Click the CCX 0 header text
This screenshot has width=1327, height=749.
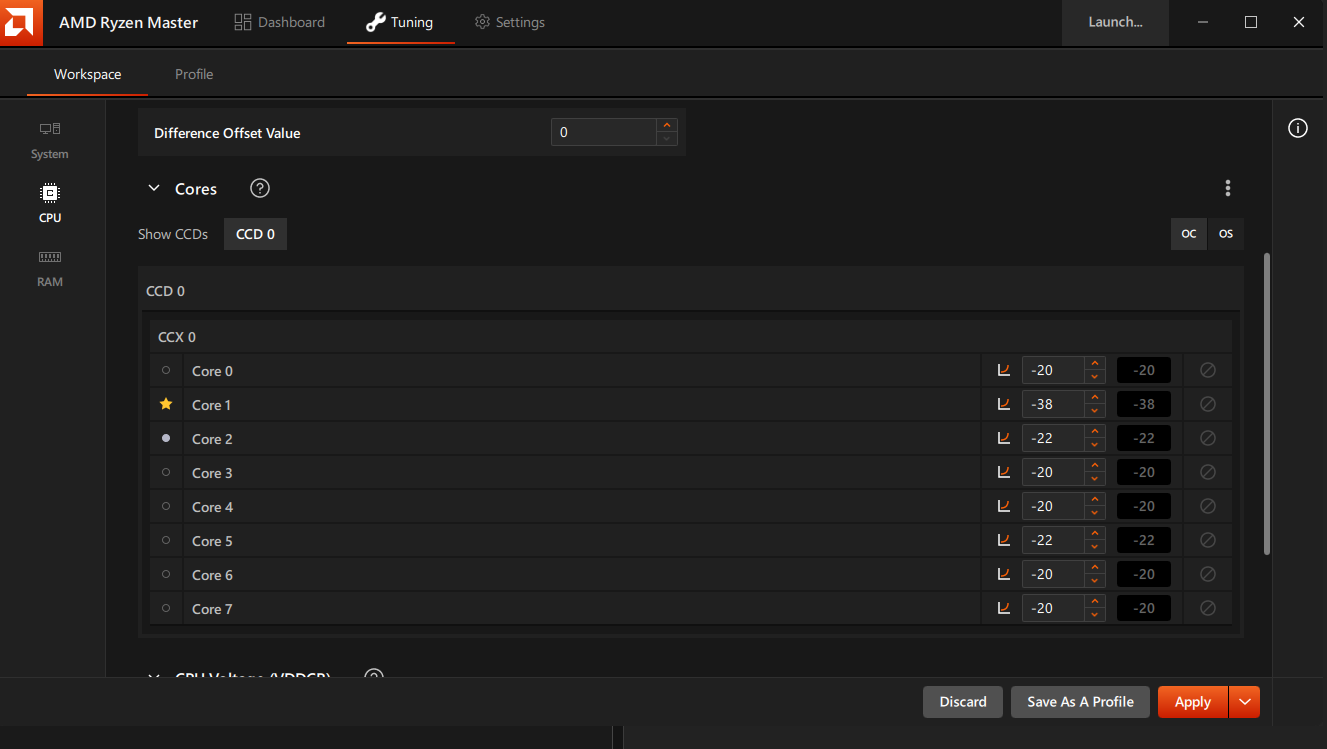pyautogui.click(x=177, y=337)
